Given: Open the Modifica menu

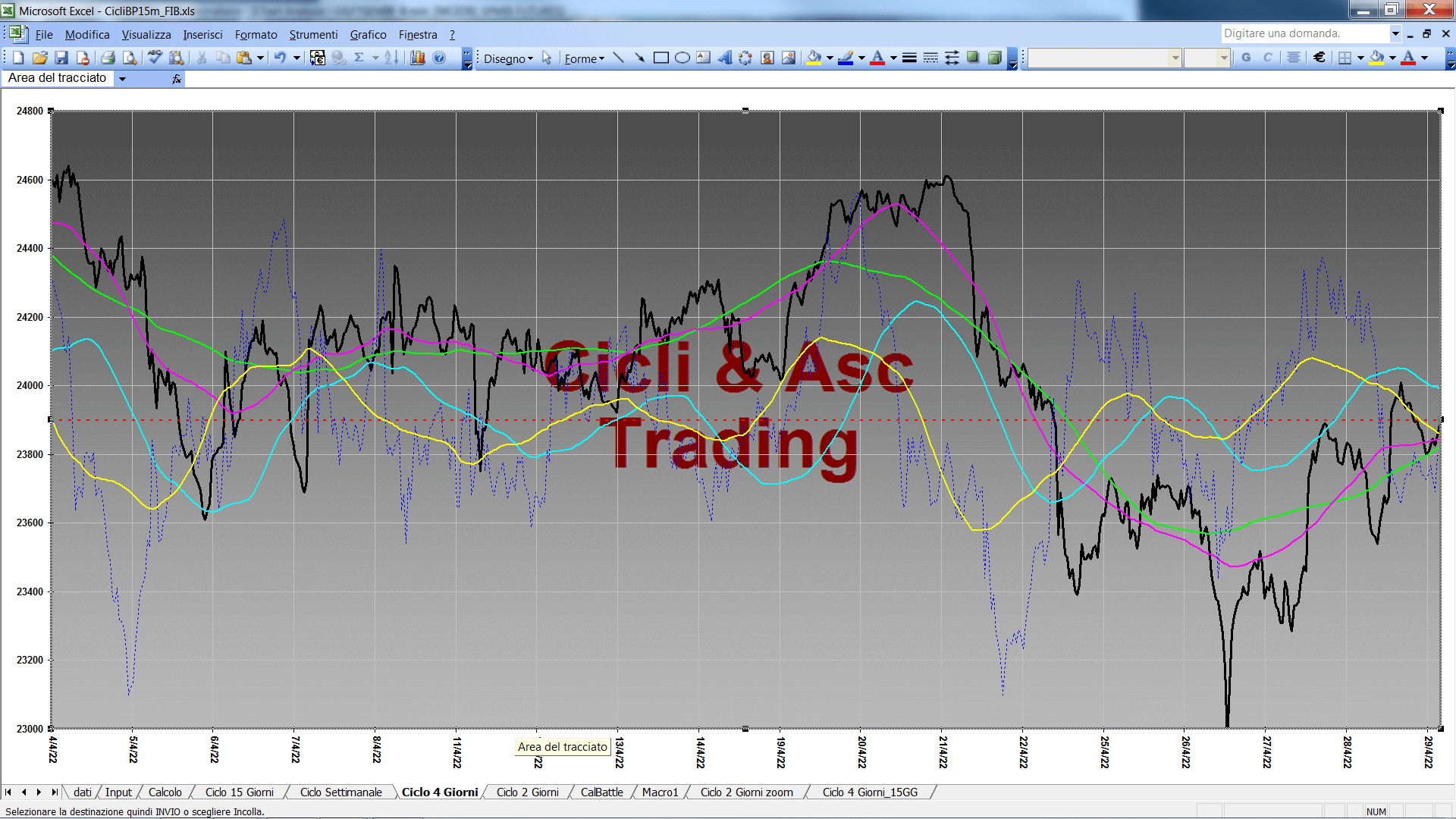Looking at the screenshot, I should pyautogui.click(x=87, y=35).
